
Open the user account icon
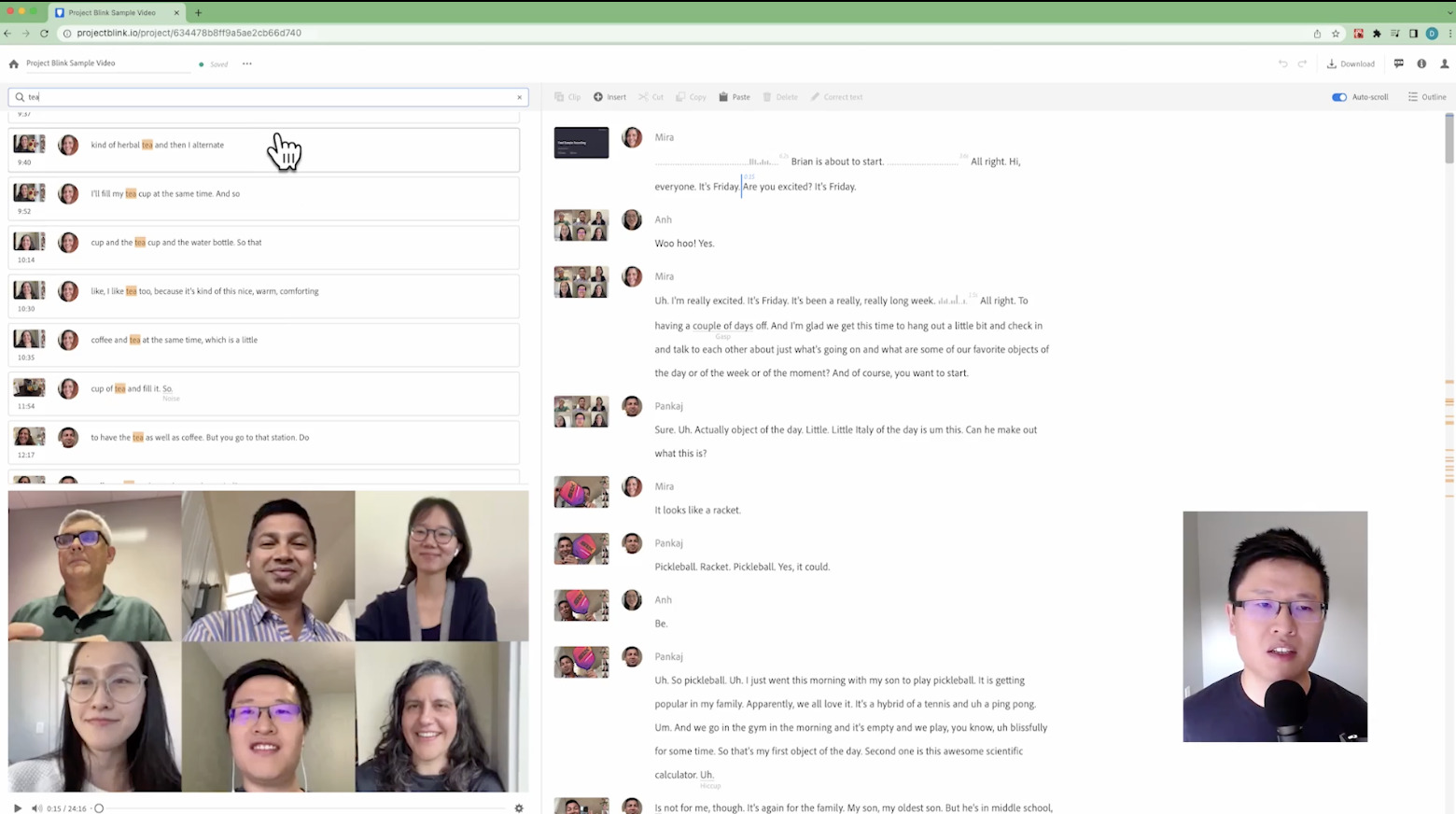click(x=1444, y=63)
